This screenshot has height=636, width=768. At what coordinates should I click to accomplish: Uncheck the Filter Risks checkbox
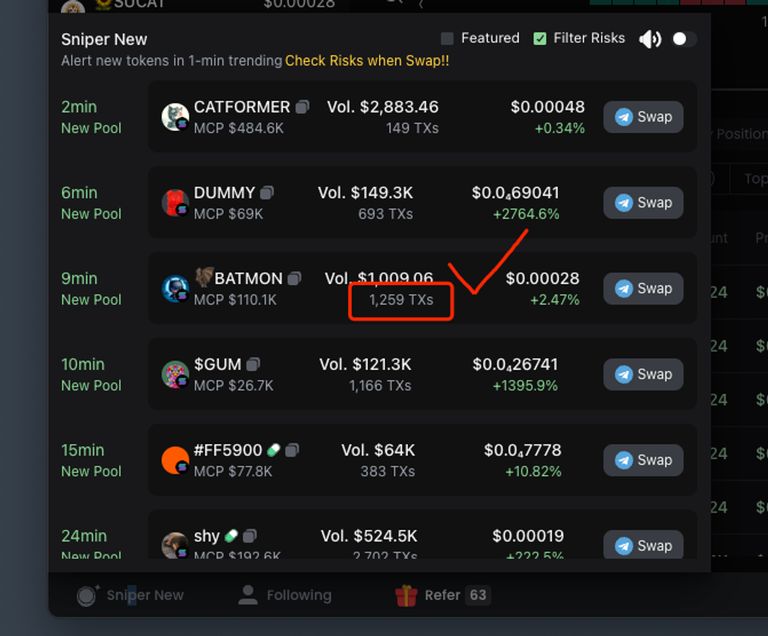(540, 39)
